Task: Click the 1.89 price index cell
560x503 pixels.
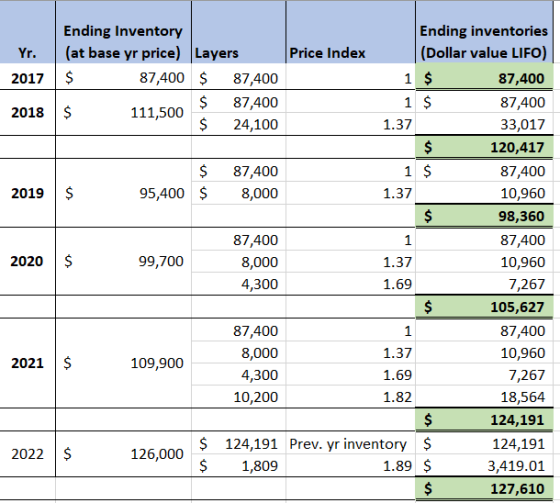Action: click(351, 465)
